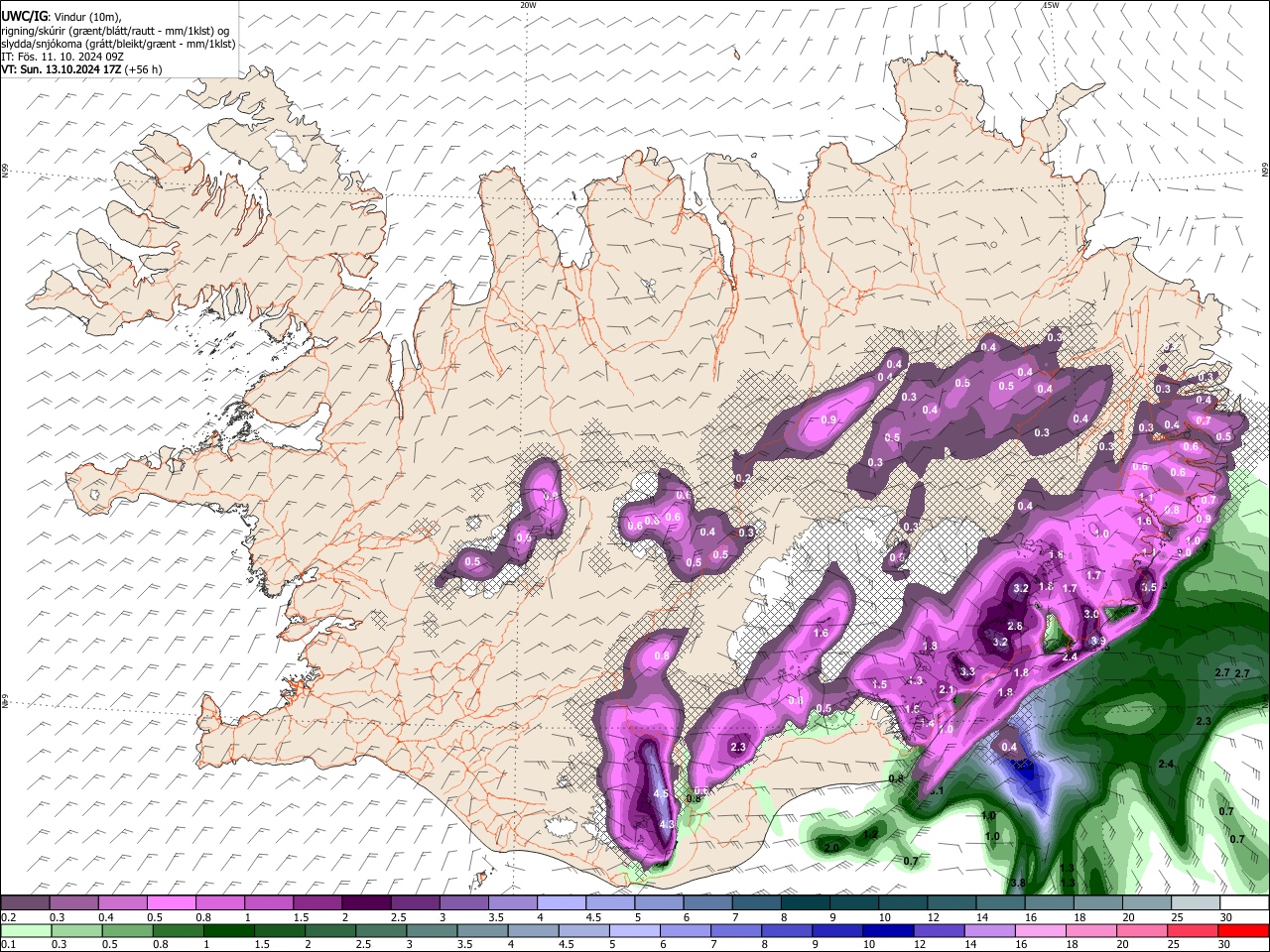Viewport: 1270px width, 952px height.
Task: Click the white '2.3' snowfall value on the purple area
Action: point(737,747)
